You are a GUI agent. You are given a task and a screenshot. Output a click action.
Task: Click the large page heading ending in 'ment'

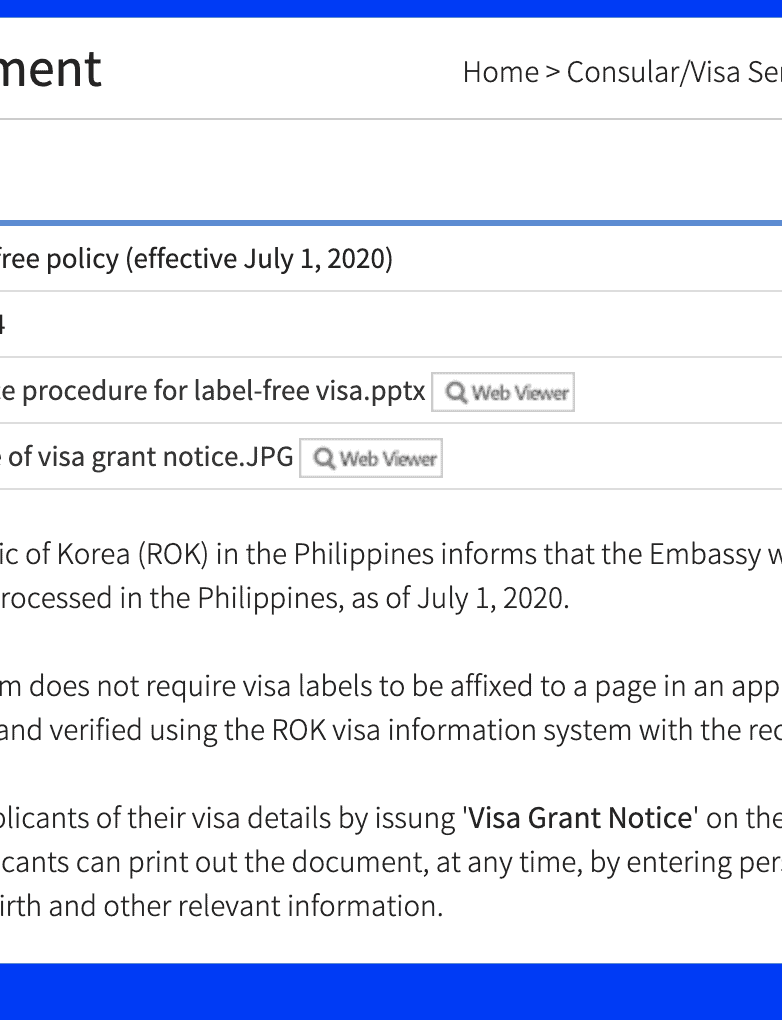(x=51, y=69)
